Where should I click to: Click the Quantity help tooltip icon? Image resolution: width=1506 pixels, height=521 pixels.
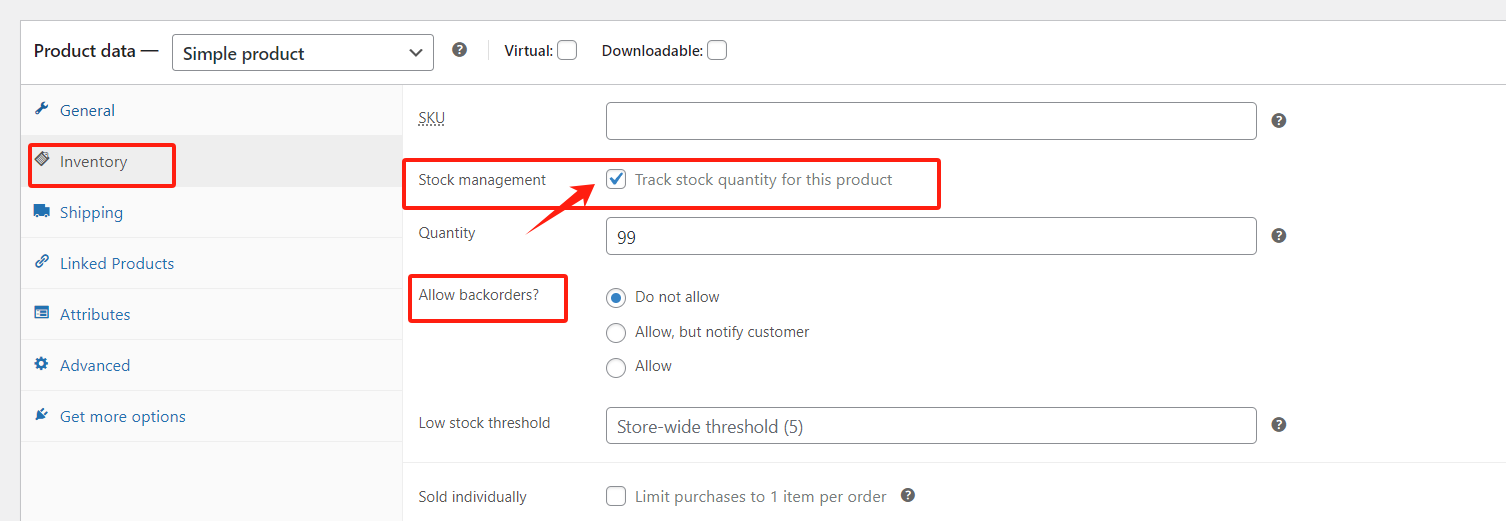pos(1278,236)
